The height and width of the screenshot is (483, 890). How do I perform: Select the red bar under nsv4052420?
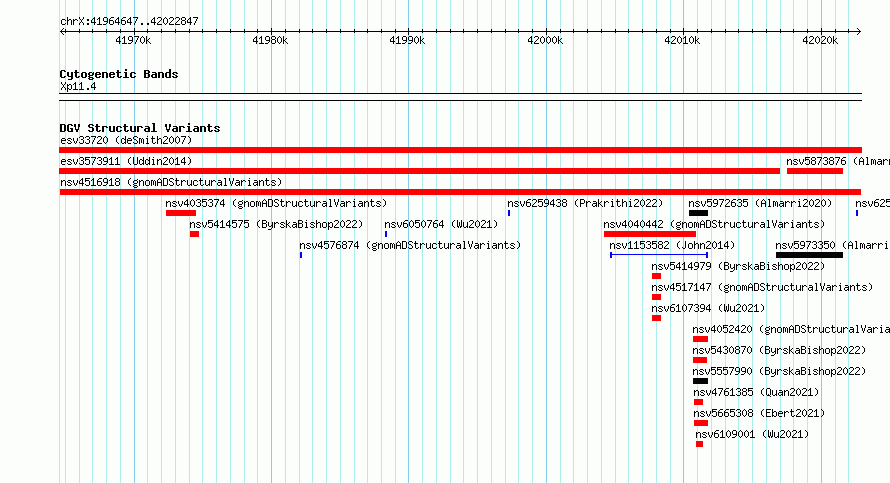[700, 339]
